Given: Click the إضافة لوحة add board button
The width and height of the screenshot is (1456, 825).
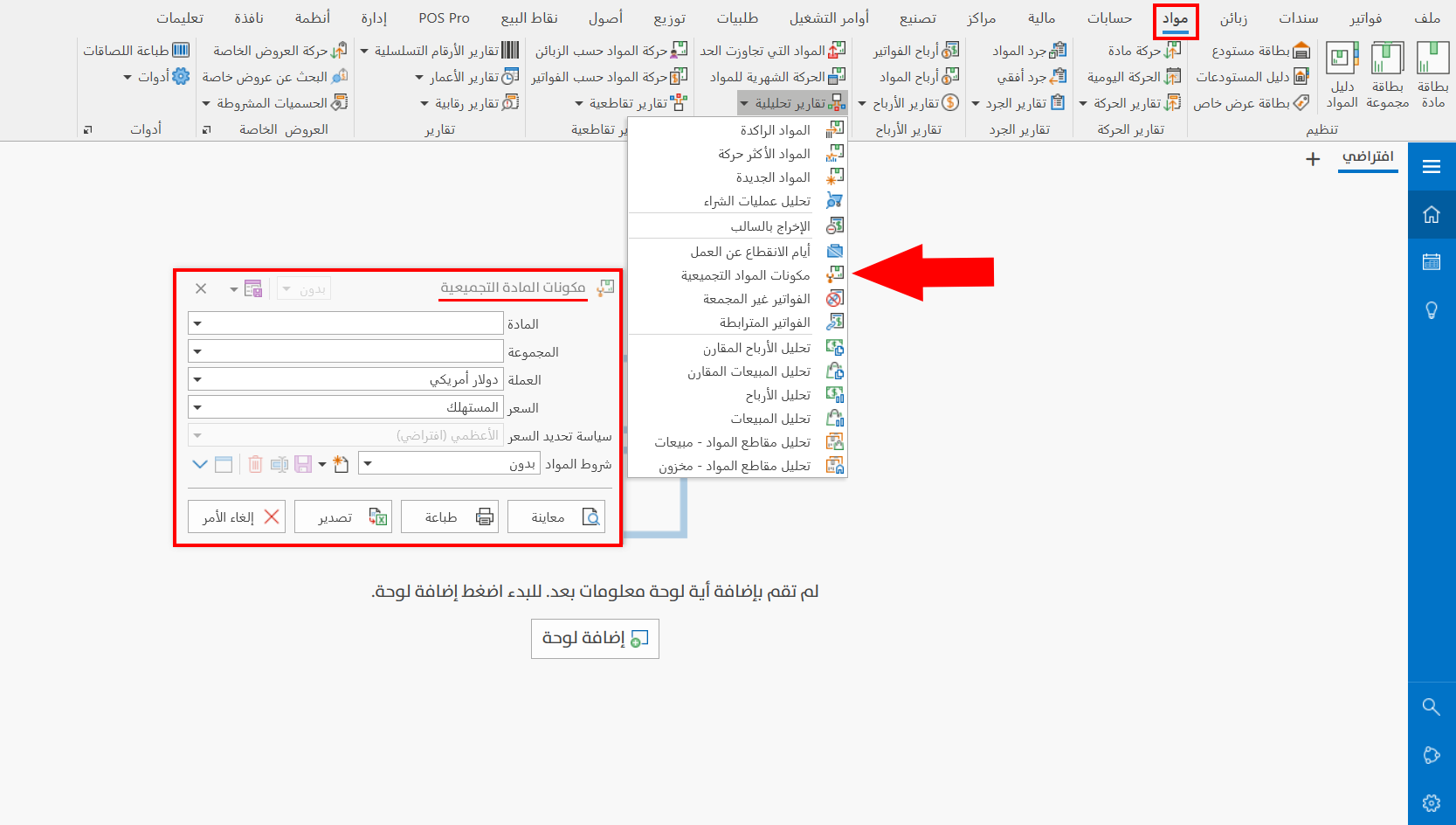Looking at the screenshot, I should 595,638.
